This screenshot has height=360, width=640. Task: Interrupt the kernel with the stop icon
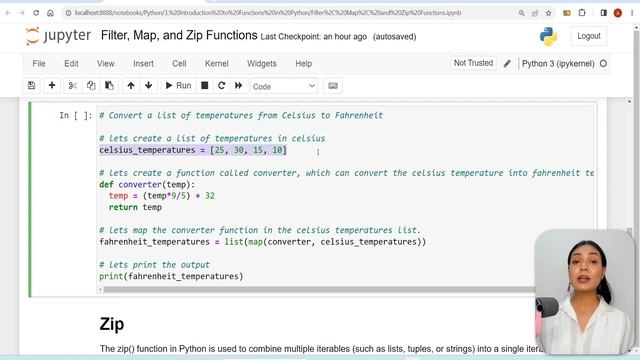[204, 86]
